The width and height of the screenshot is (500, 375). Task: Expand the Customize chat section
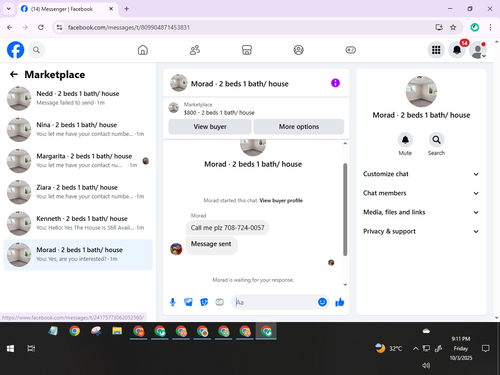(x=421, y=174)
